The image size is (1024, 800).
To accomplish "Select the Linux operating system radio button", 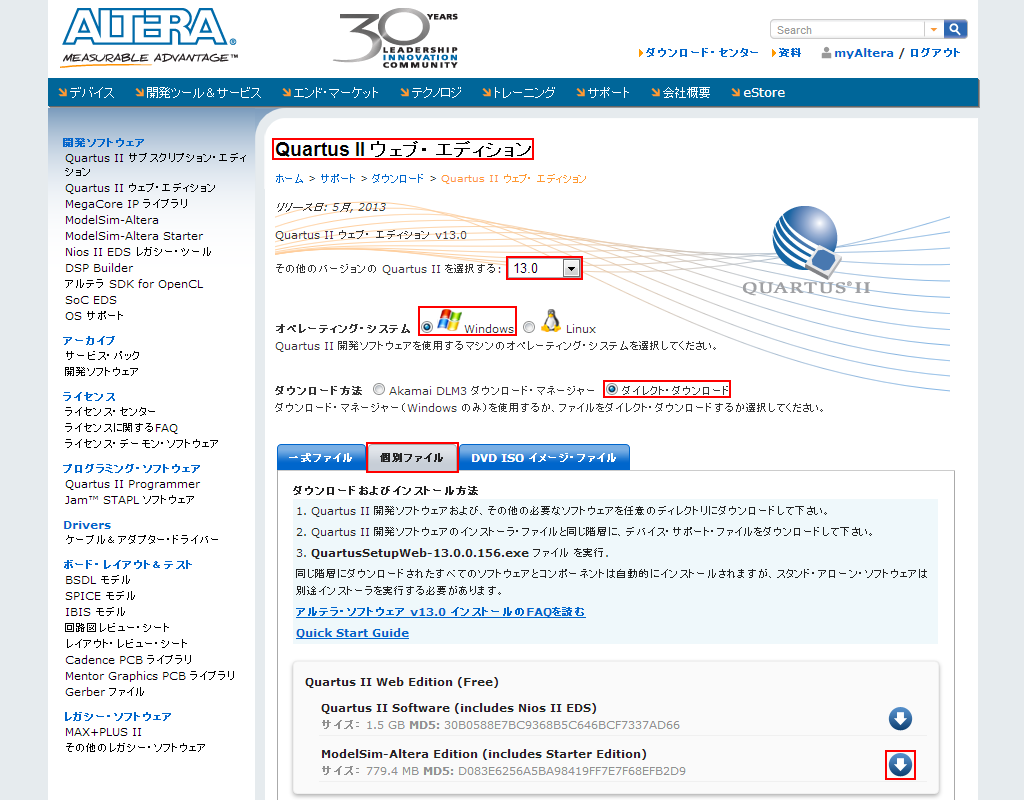I will [x=529, y=327].
